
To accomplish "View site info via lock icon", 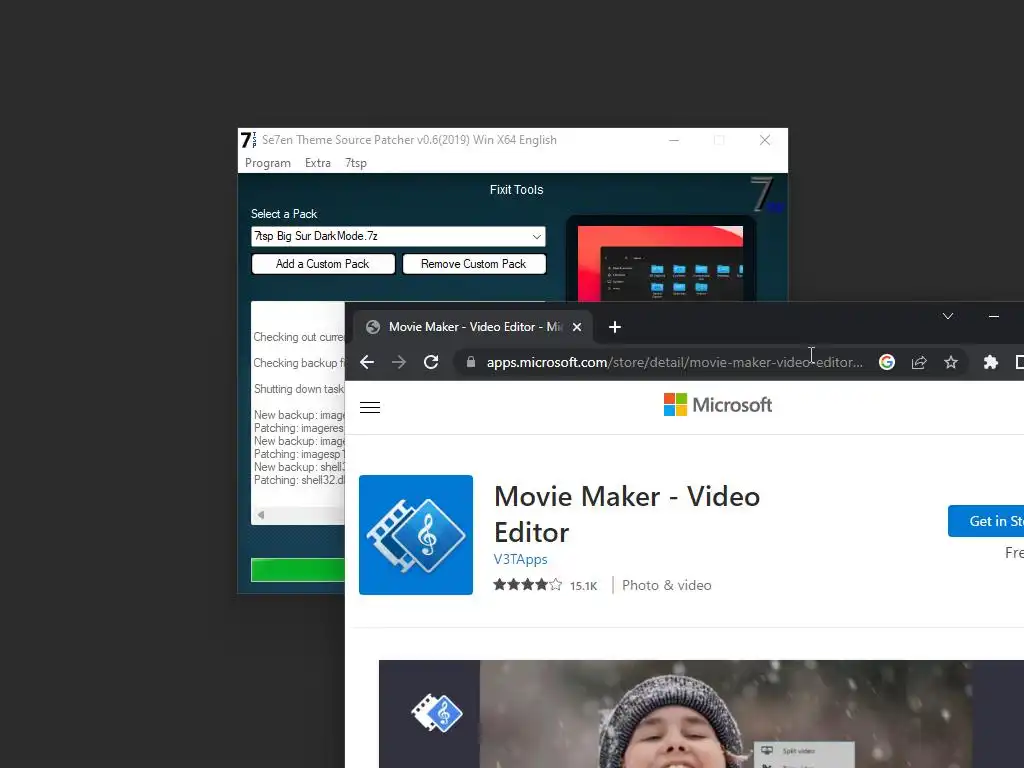I will click(471, 362).
